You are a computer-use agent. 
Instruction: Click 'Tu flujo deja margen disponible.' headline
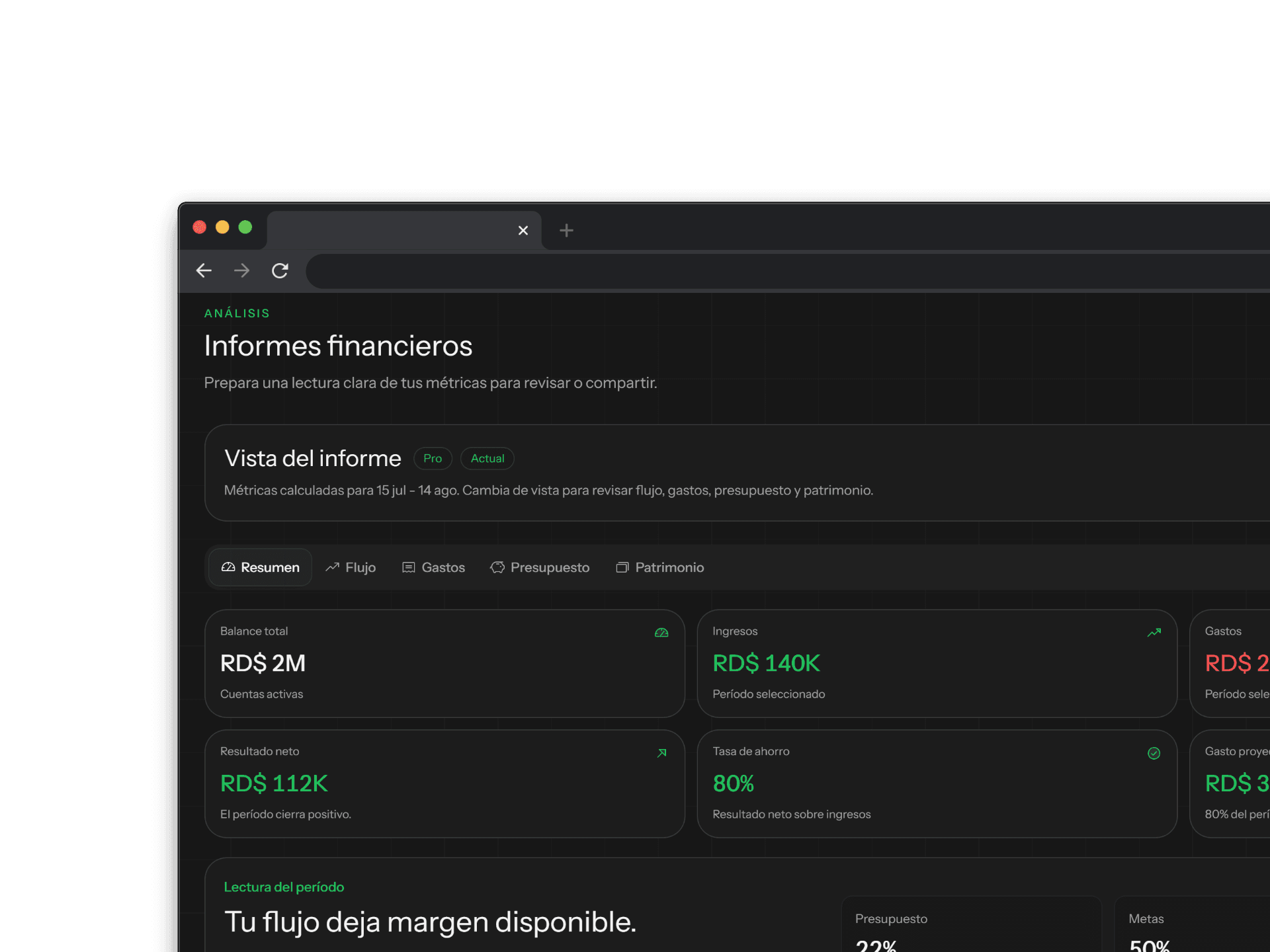pos(430,922)
